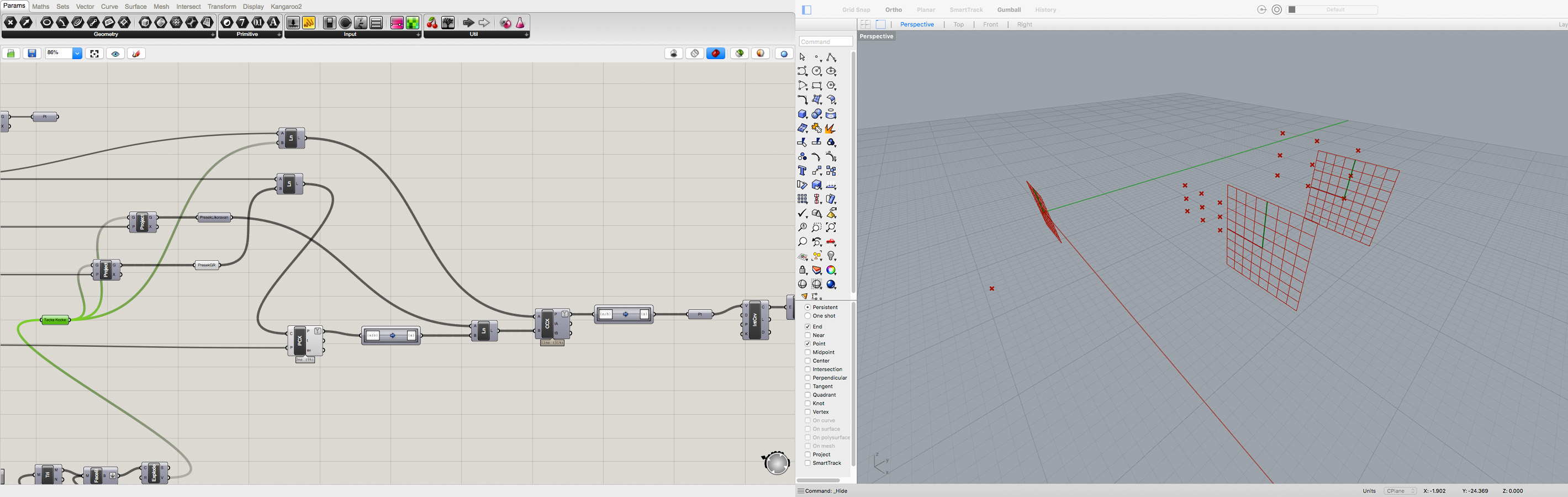Select the Boolean parameter icon in Primitive panel
The image size is (1568, 497).
(x=227, y=23)
